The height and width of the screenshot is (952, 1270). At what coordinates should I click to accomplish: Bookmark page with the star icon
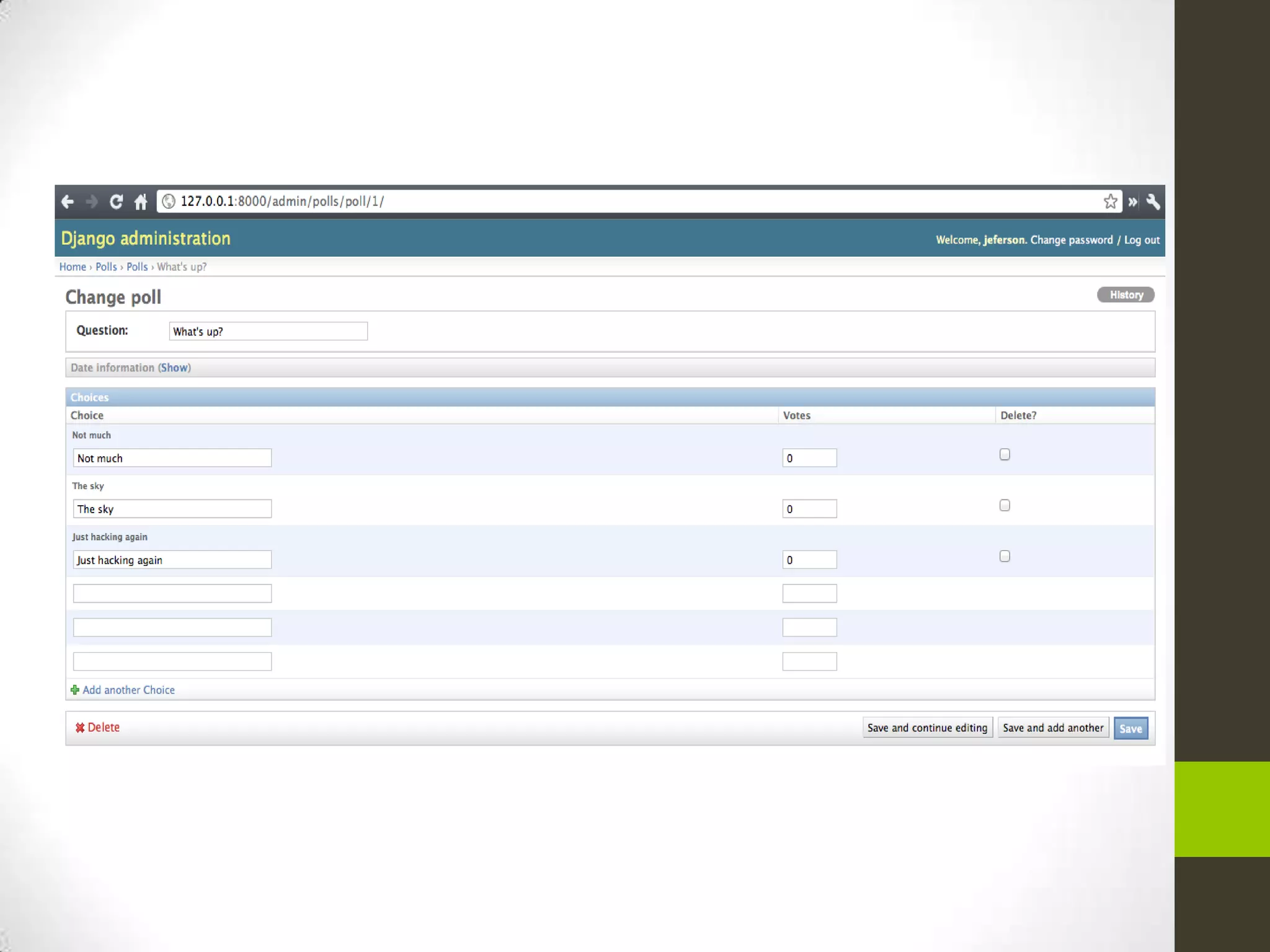click(x=1110, y=201)
